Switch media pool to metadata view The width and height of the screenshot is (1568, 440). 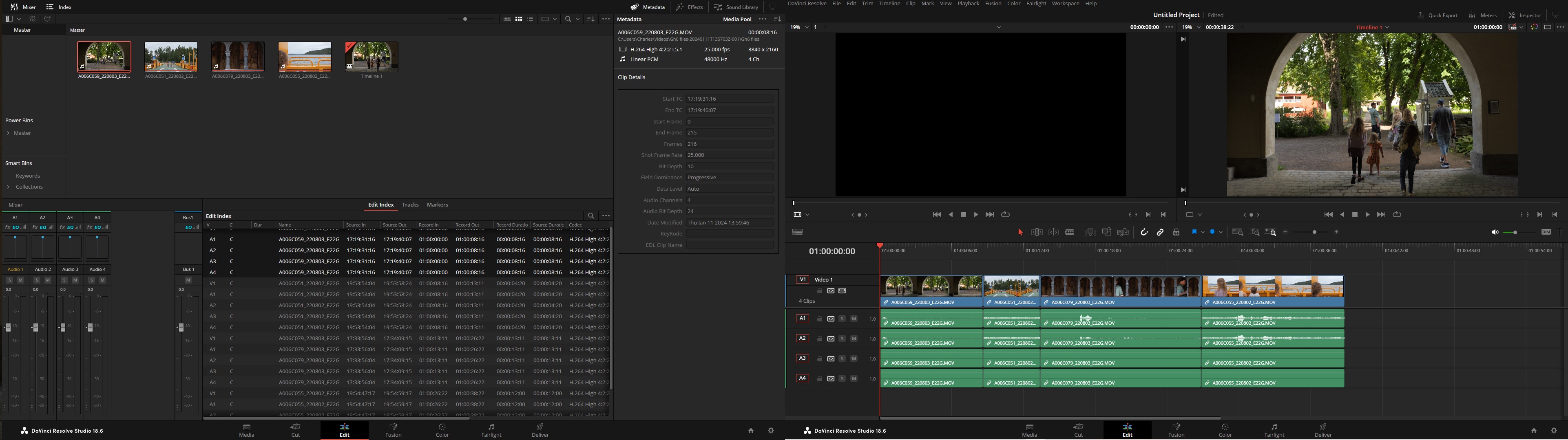point(506,19)
